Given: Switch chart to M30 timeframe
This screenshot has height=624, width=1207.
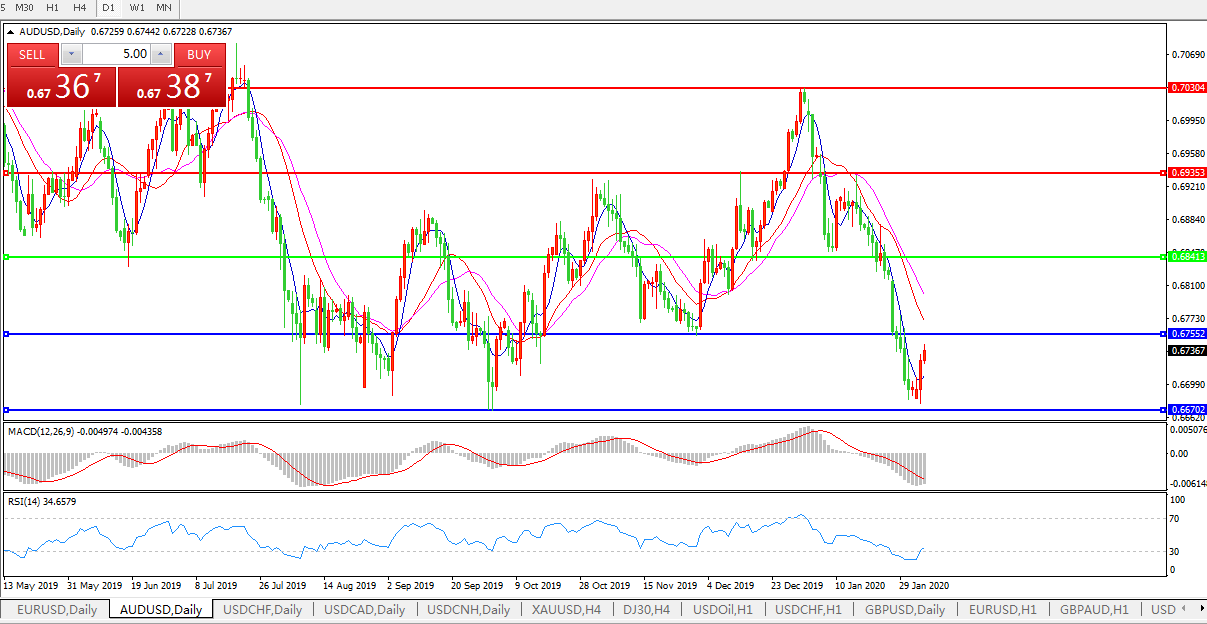Looking at the screenshot, I should tap(24, 7).
